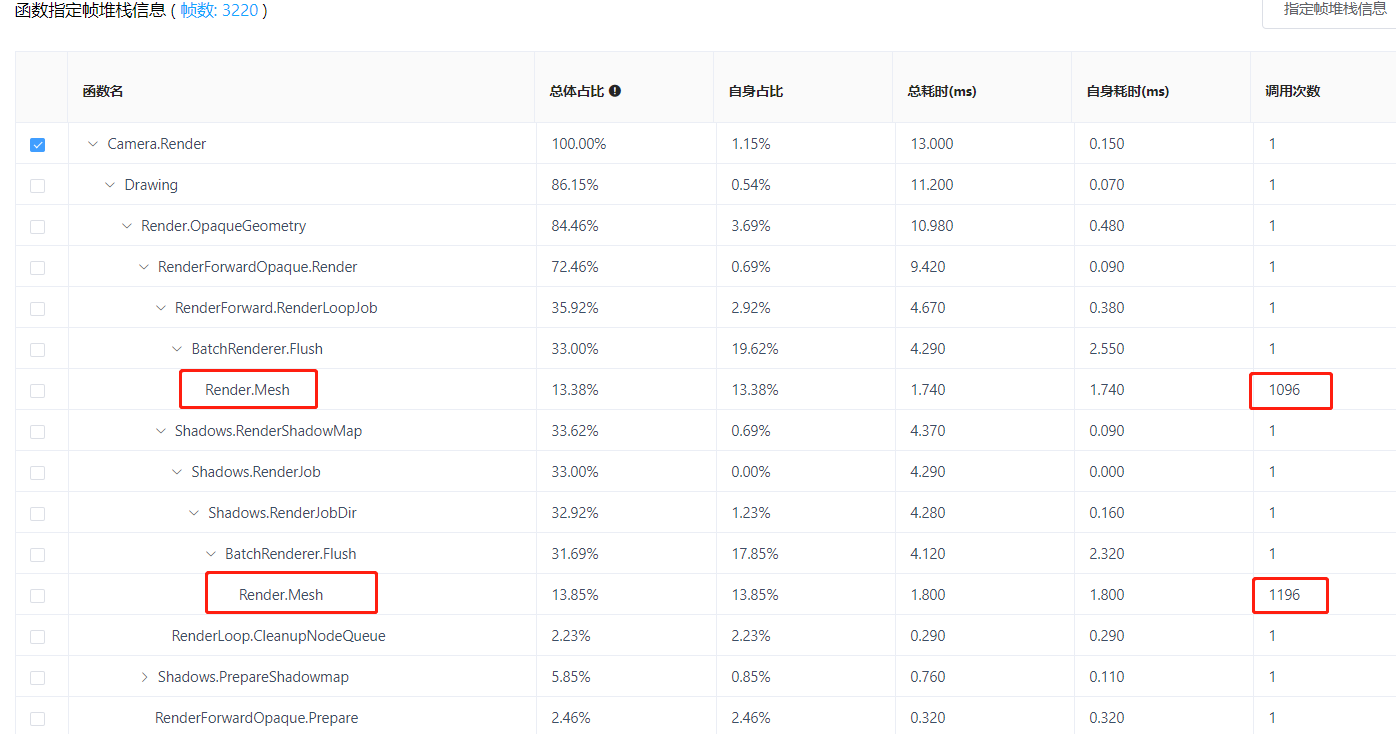The image size is (1396, 734).
Task: Click the call count value 1096
Action: (1285, 390)
